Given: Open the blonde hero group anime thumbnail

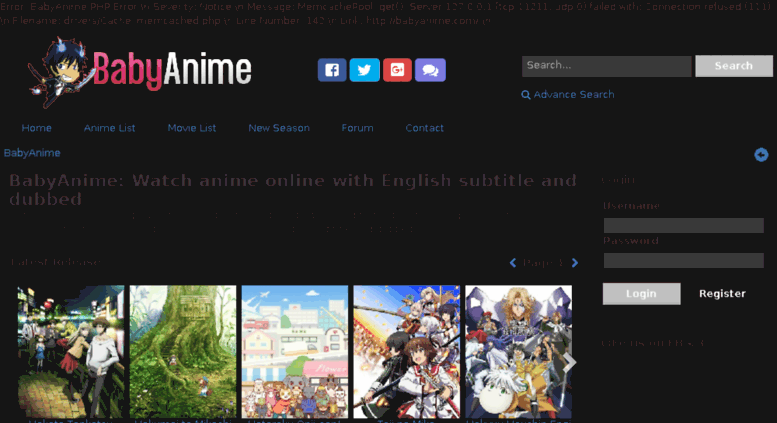Looking at the screenshot, I should (518, 352).
